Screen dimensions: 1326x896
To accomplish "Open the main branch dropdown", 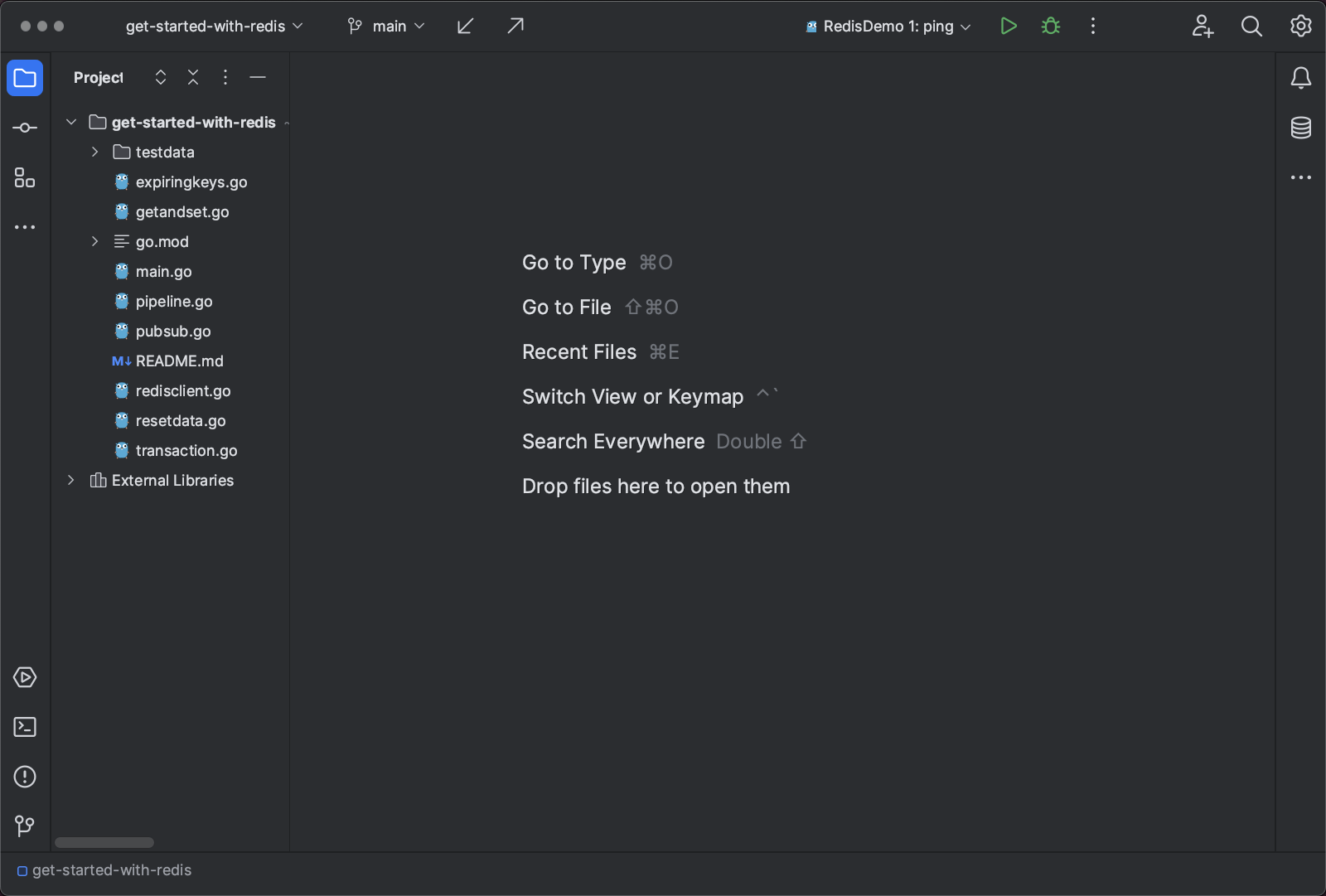I will coord(385,26).
